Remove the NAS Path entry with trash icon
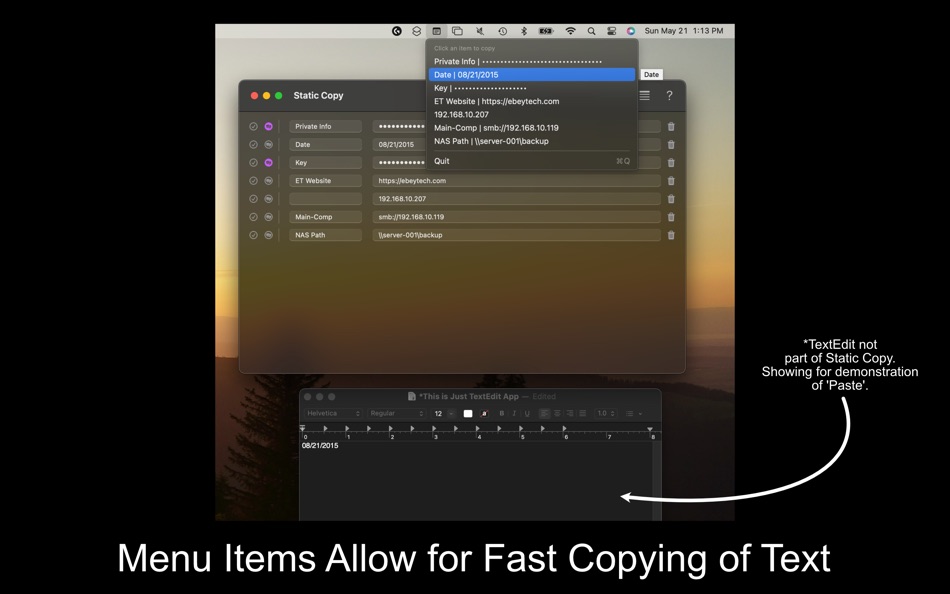 pos(671,235)
